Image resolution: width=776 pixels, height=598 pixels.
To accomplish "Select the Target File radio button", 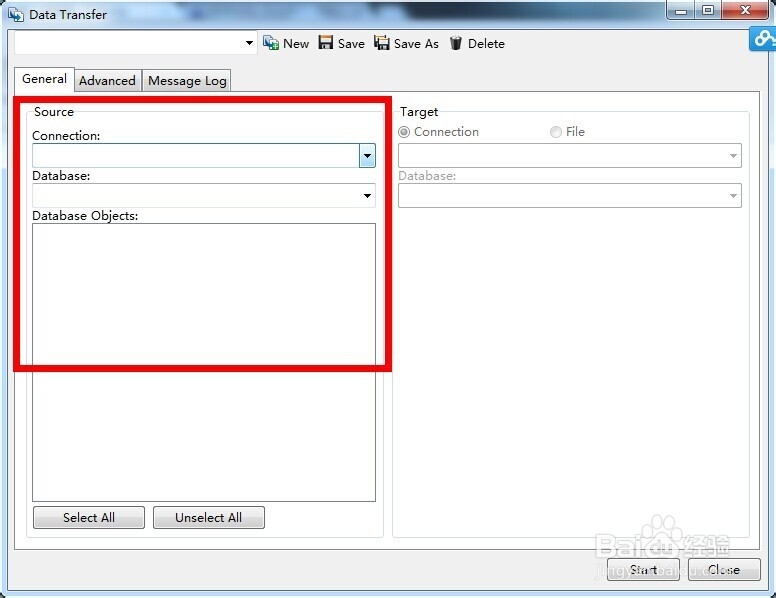I will pos(556,132).
